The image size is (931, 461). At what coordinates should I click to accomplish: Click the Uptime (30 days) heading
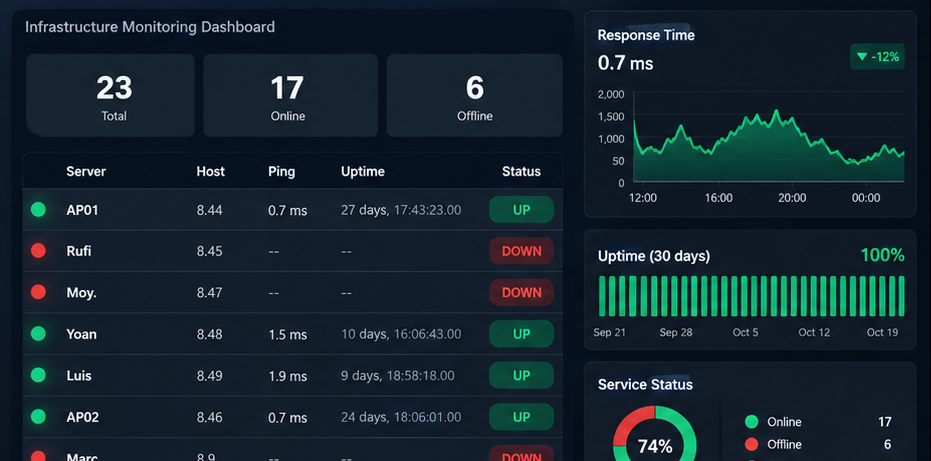click(x=654, y=256)
